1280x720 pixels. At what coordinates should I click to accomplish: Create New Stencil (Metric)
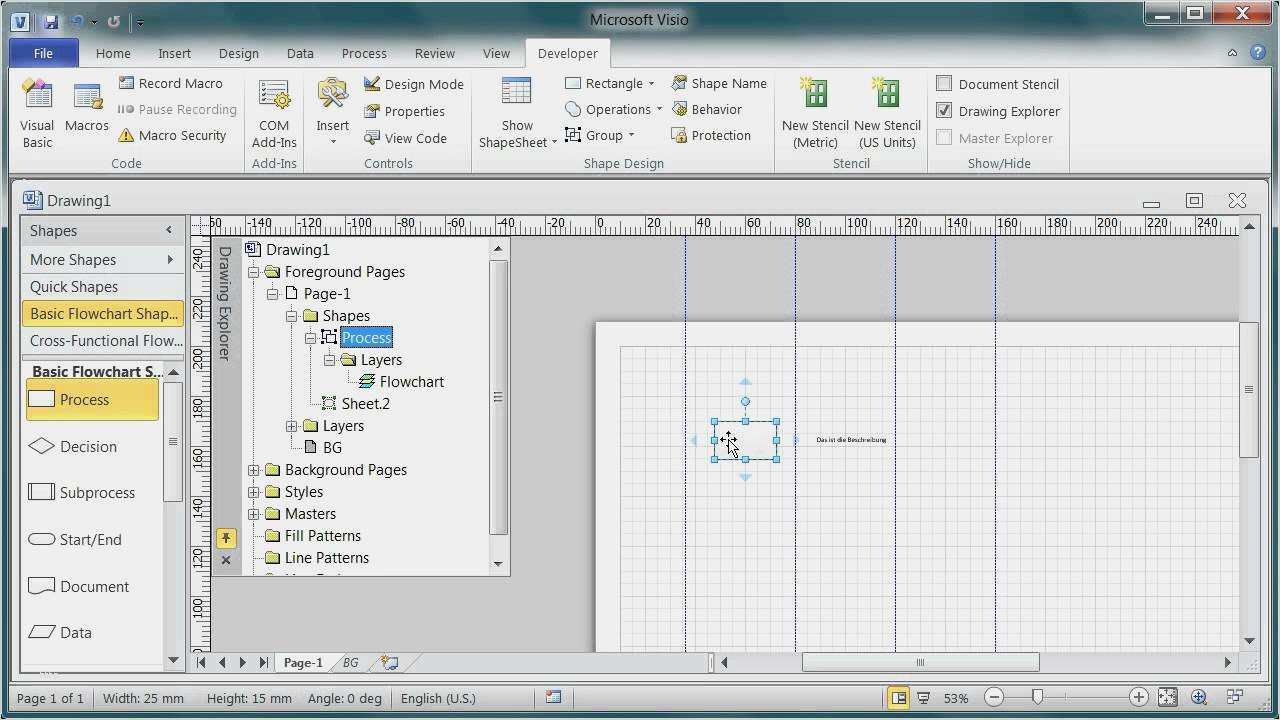[x=815, y=114]
